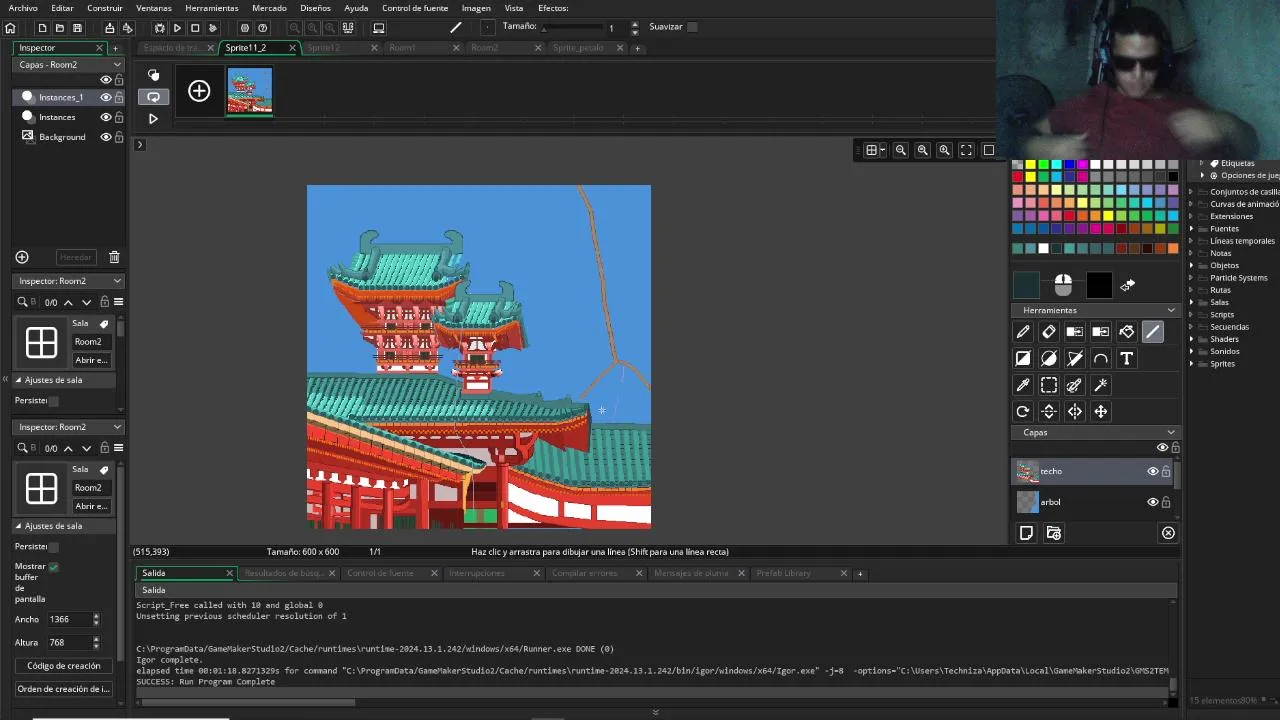Switch to the Room2 tab
1280x720 pixels.
pyautogui.click(x=484, y=48)
